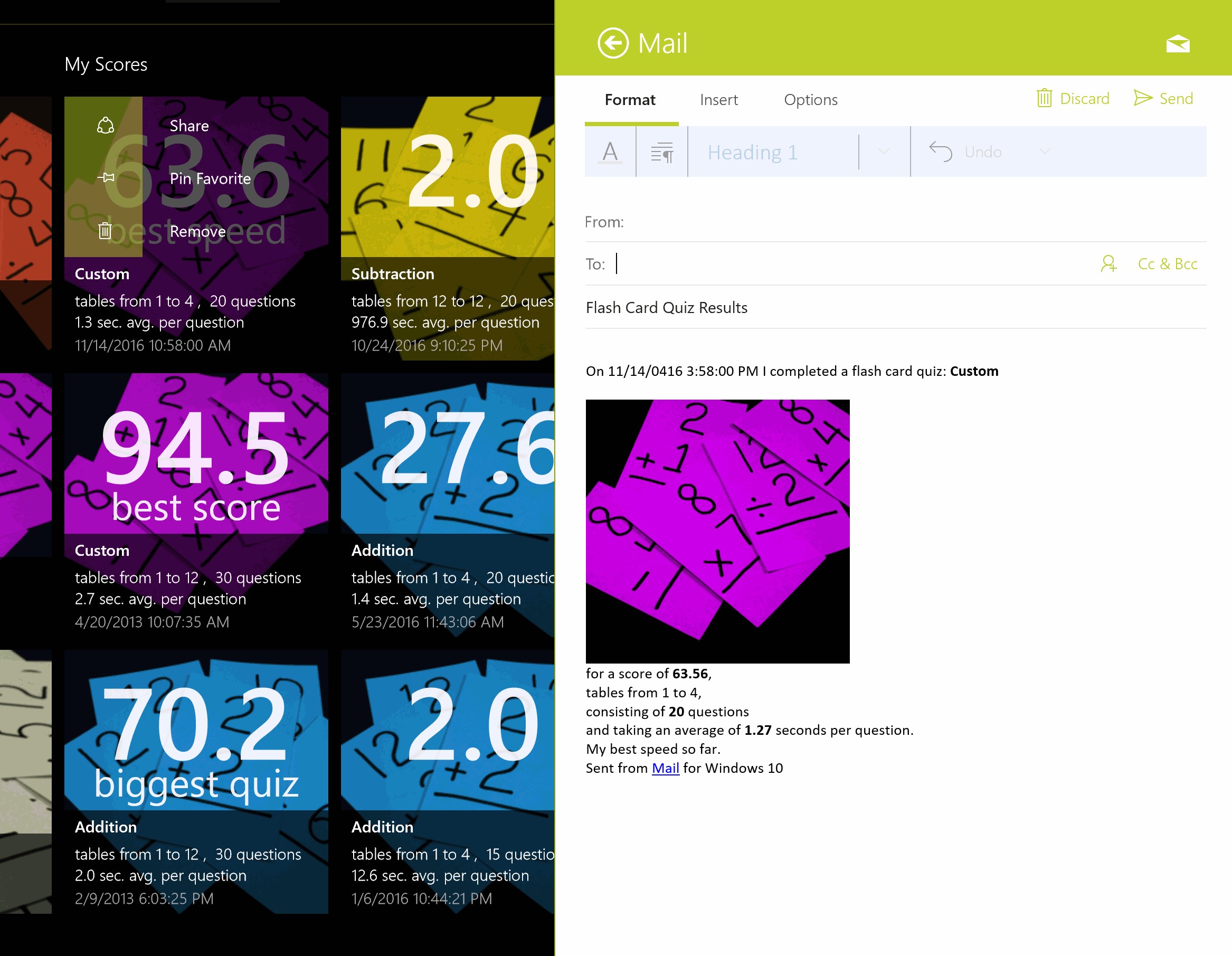This screenshot has width=1232, height=956.
Task: Switch to the Options tab
Action: point(810,100)
